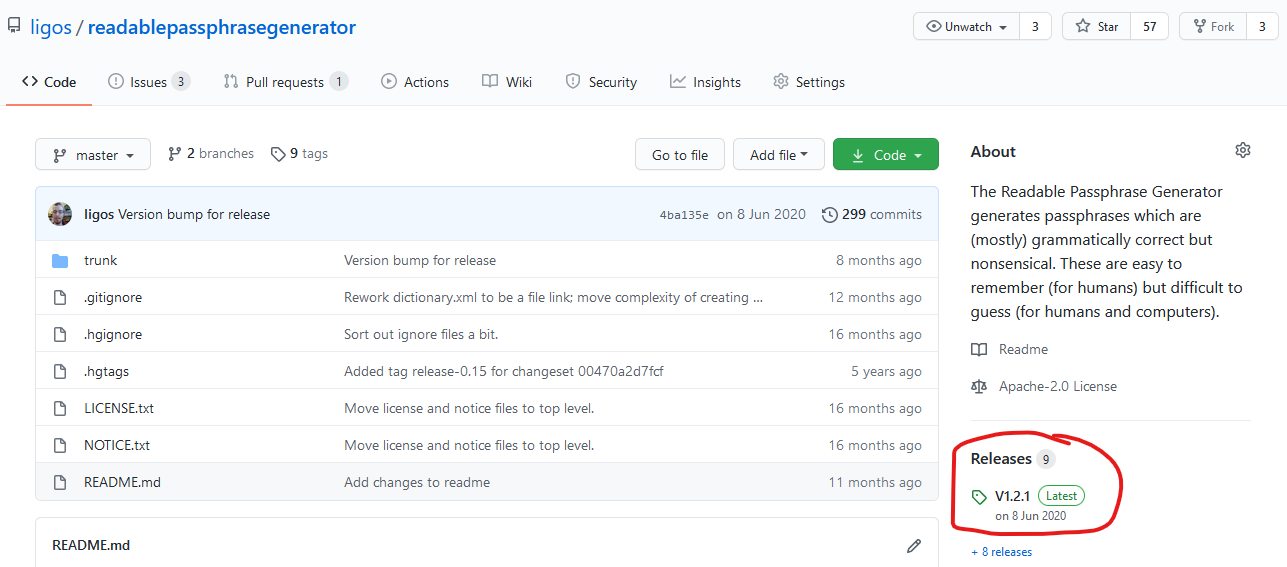Viewport: 1287px width, 567px height.
Task: Click the Fork button
Action: click(1212, 27)
